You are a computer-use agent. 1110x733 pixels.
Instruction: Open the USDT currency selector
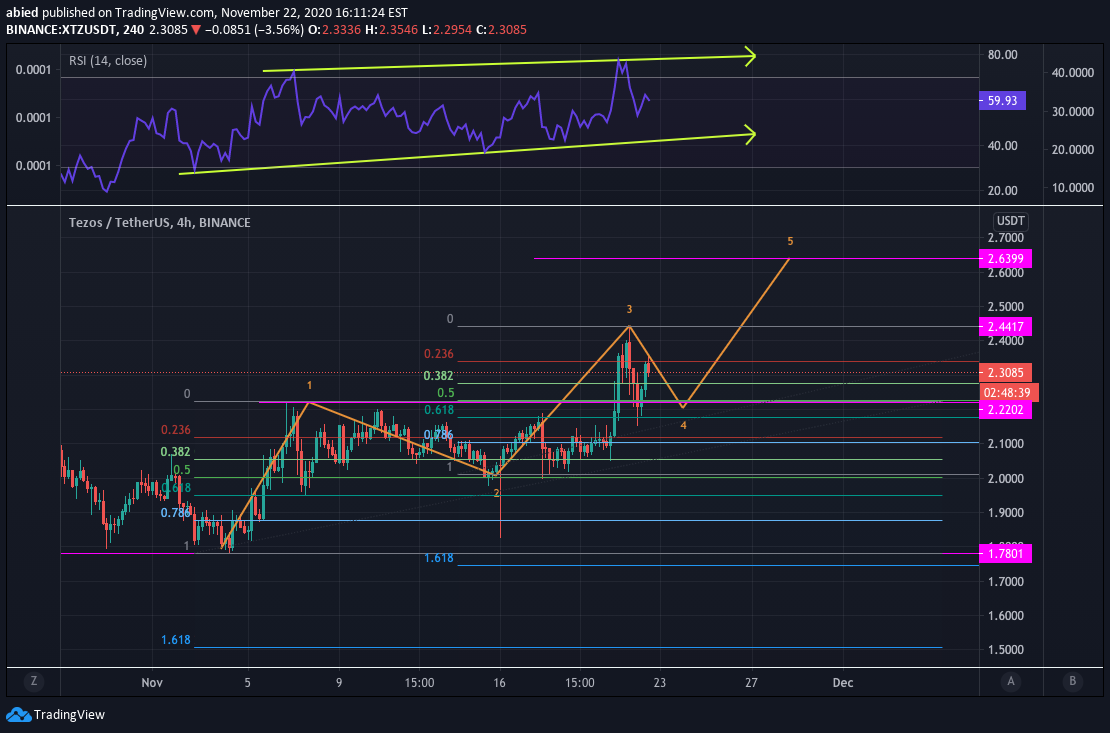pyautogui.click(x=1010, y=221)
